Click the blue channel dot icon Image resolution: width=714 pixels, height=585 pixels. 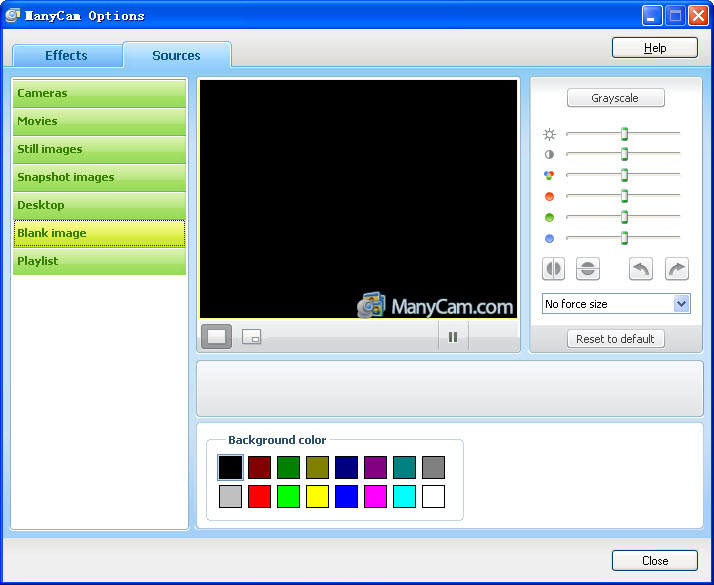point(550,238)
